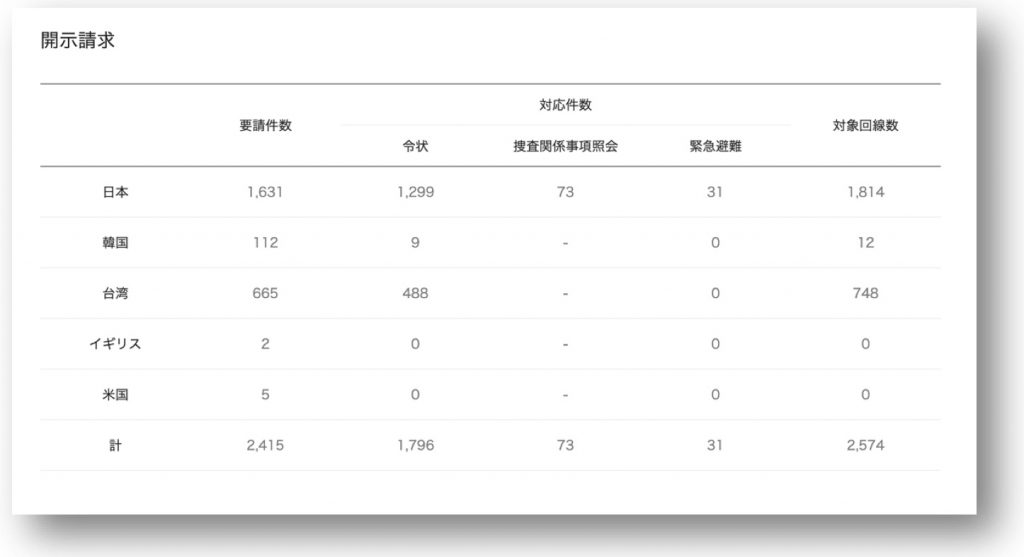The image size is (1024, 557).
Task: Click the 488 令状 value for 台湾
Action: tap(415, 293)
